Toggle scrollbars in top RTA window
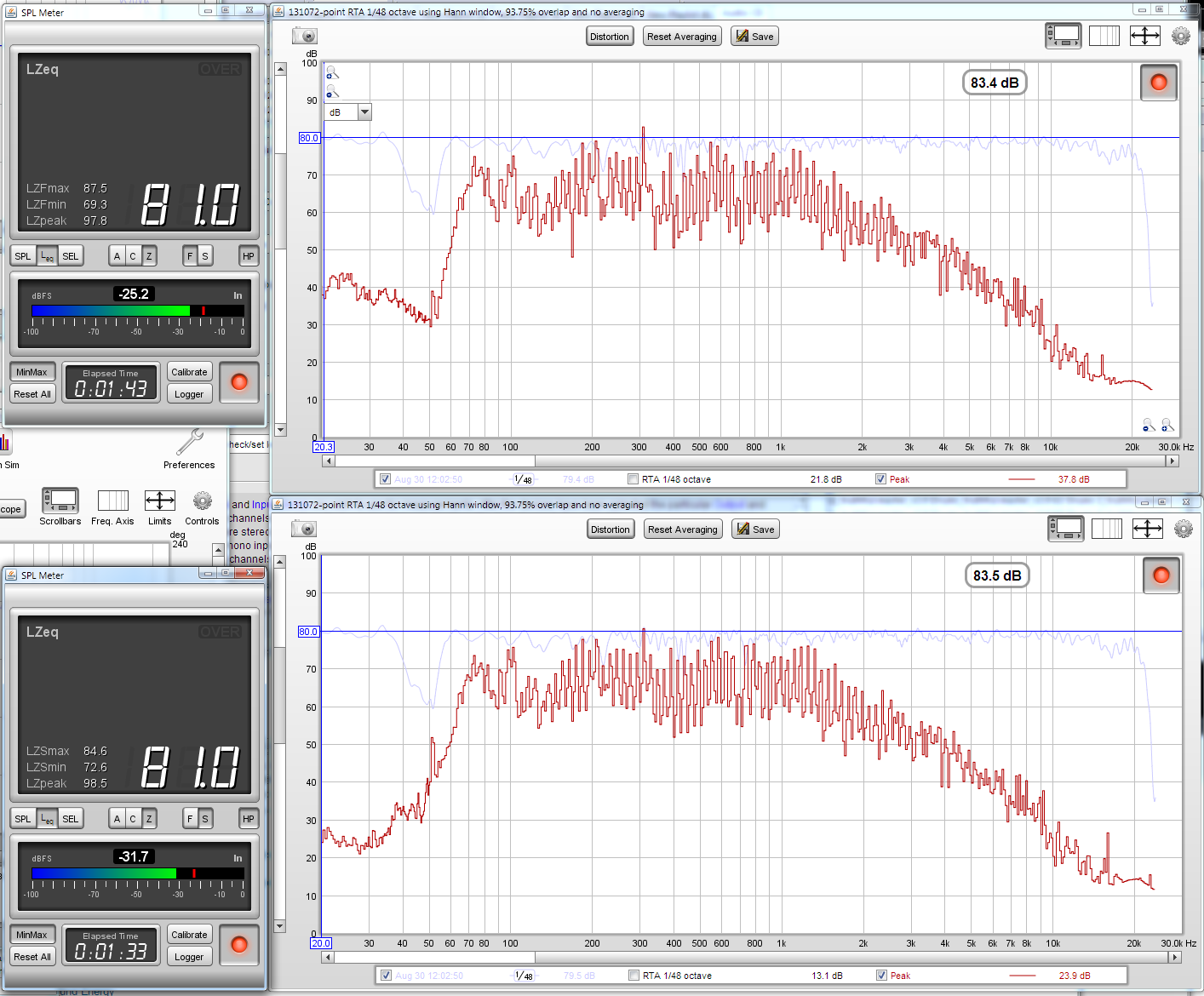Viewport: 1204px width, 996px height. (x=1064, y=36)
